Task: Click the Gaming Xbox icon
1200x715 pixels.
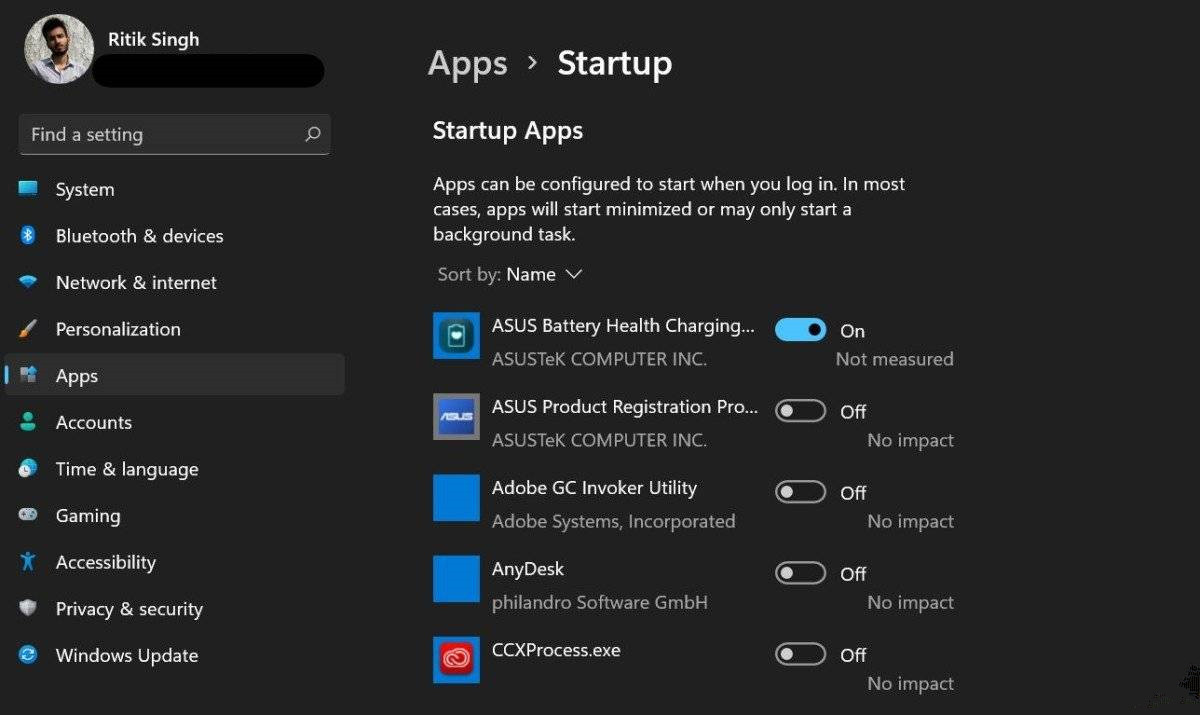Action: click(x=30, y=515)
